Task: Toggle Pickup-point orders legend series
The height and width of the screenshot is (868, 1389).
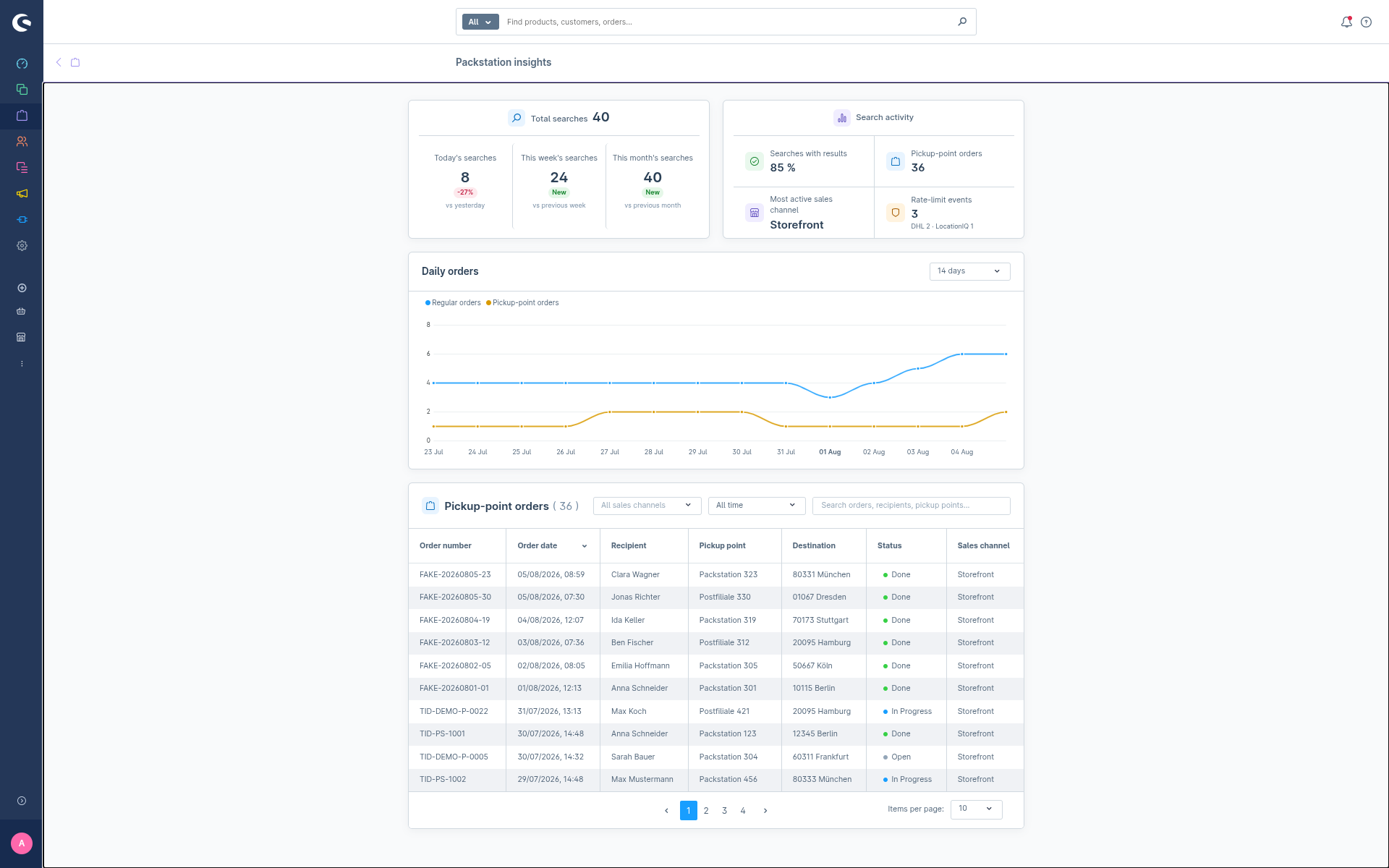Action: click(x=522, y=303)
